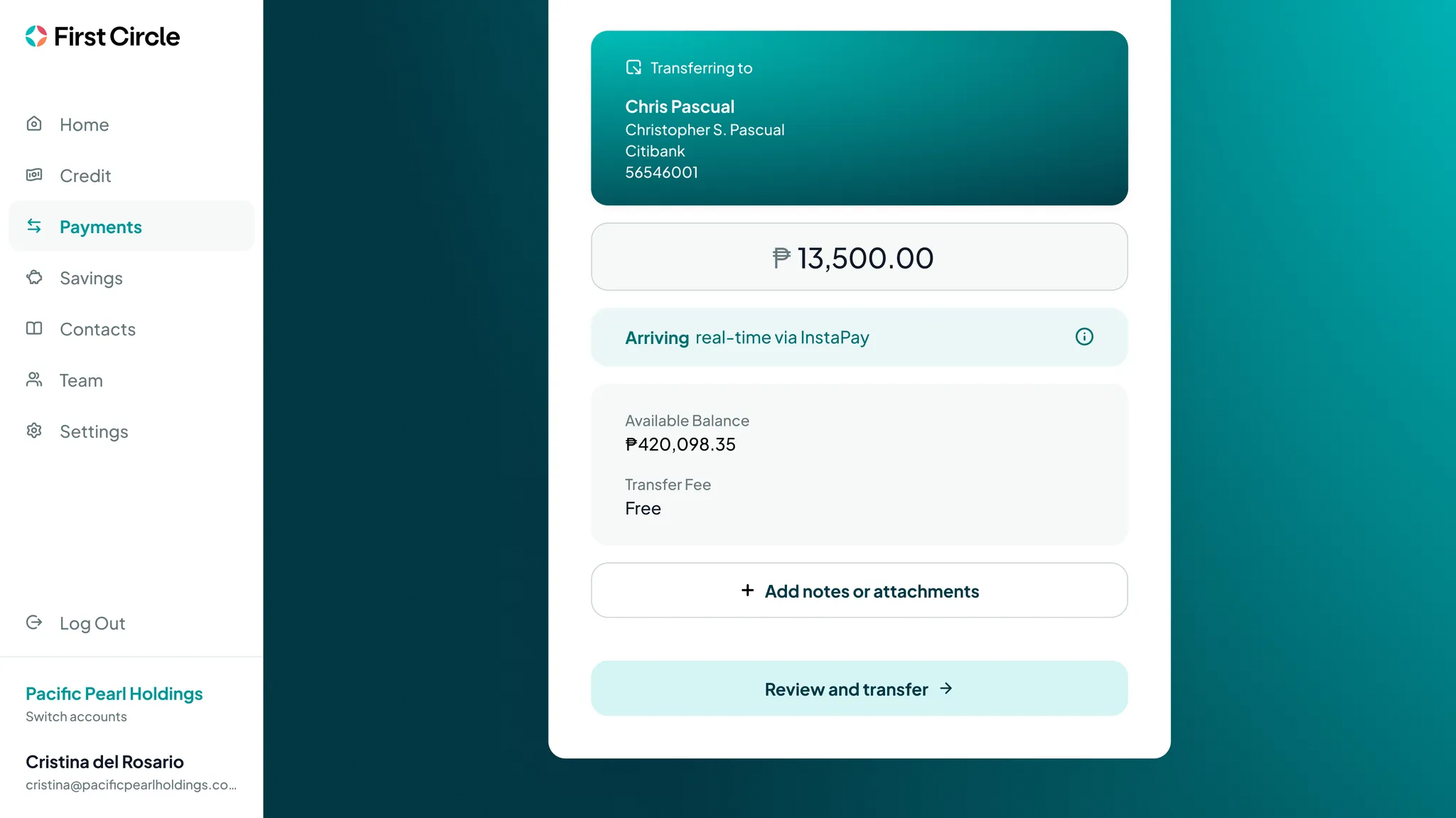Click the Contacts book icon

point(34,329)
